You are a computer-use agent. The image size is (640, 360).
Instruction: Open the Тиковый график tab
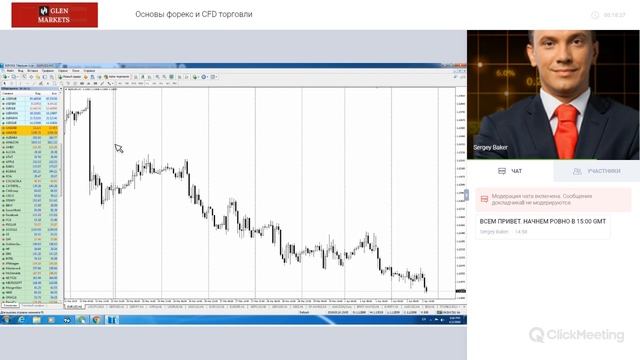(33, 305)
